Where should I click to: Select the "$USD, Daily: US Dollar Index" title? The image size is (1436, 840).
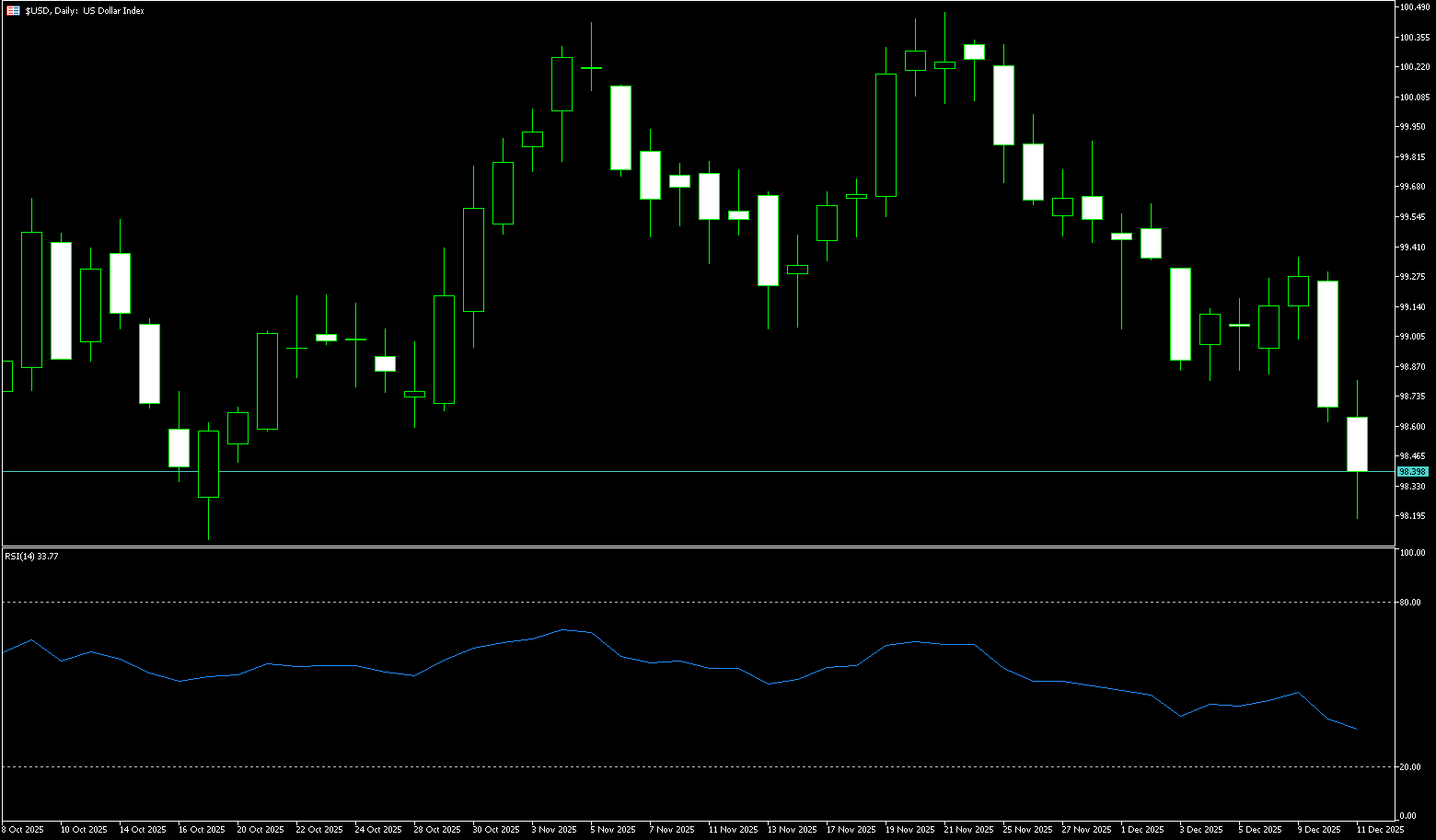point(85,11)
